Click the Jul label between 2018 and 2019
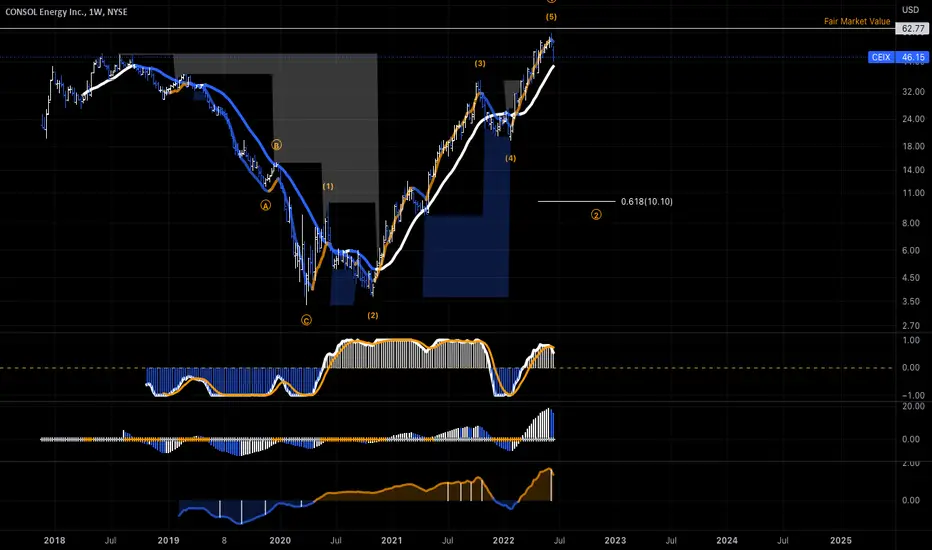932x550 pixels. pos(111,540)
